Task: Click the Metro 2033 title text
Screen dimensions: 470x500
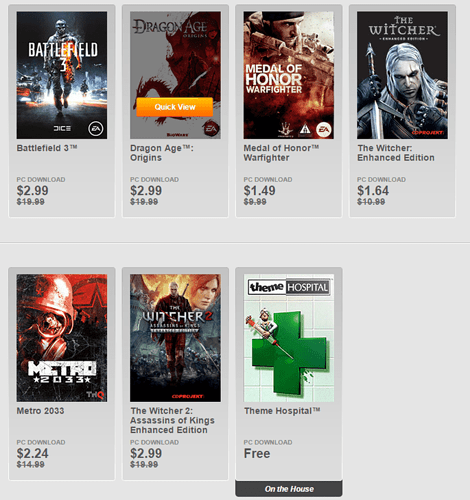Action: (40, 411)
